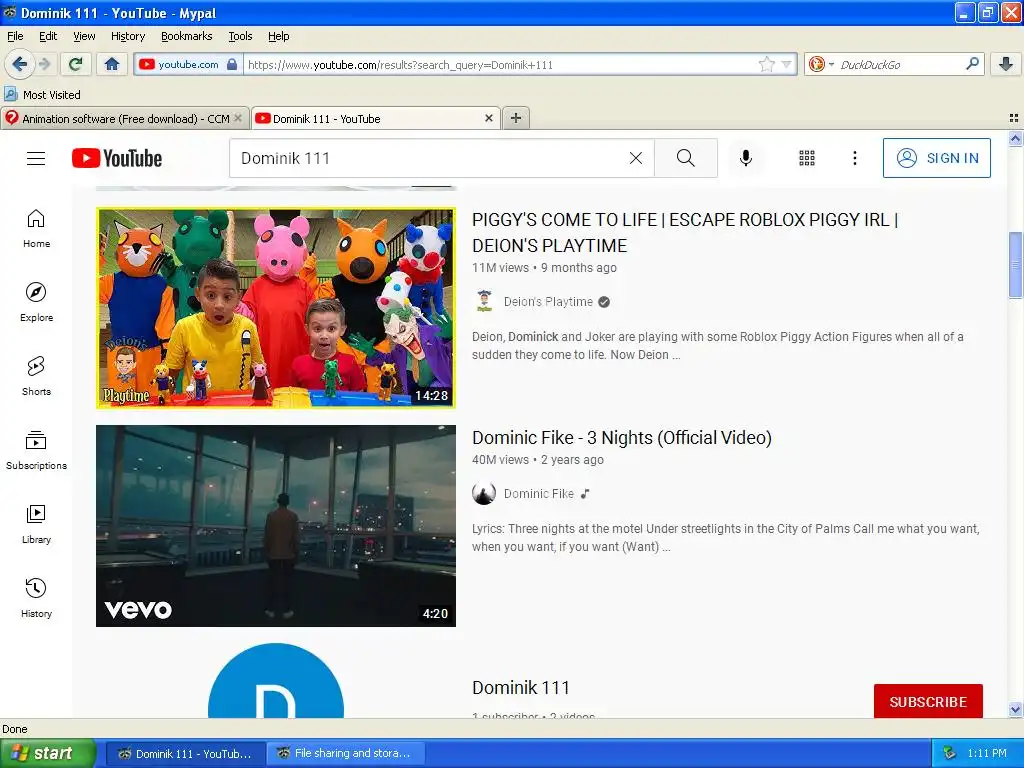
Task: Open the URL history dropdown arrow
Action: point(787,64)
